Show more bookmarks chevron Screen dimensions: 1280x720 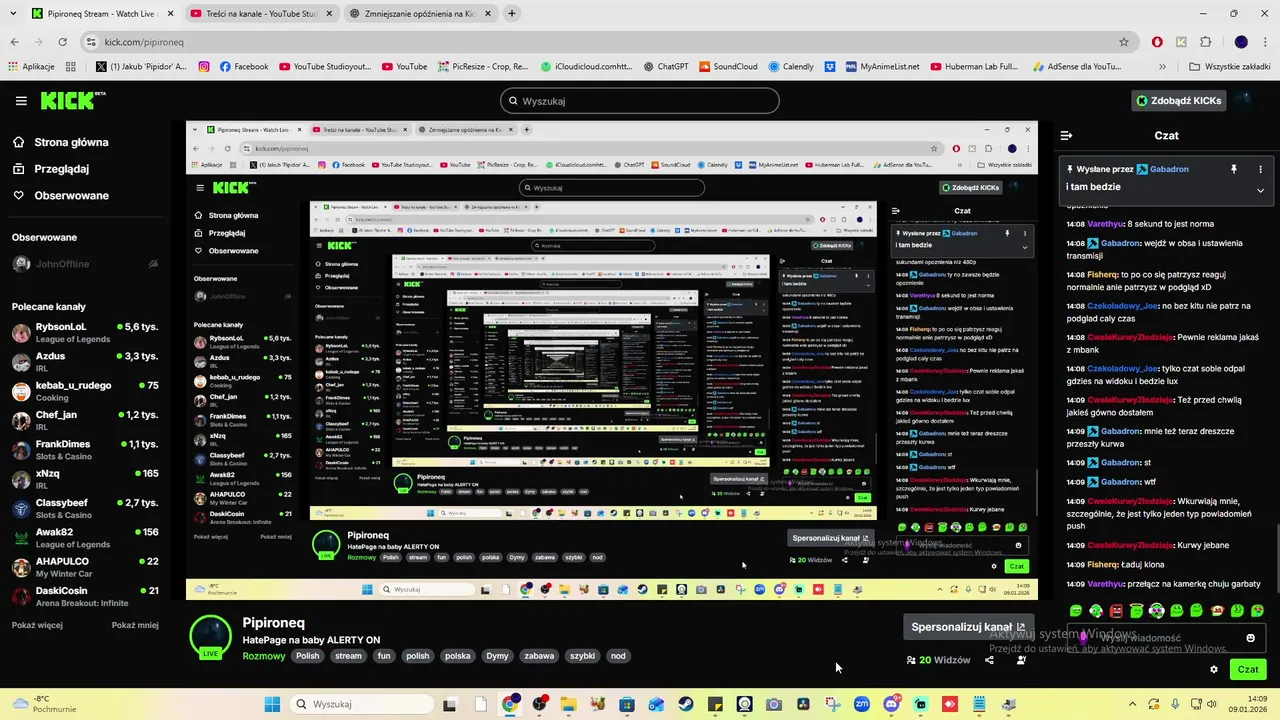tap(1162, 67)
